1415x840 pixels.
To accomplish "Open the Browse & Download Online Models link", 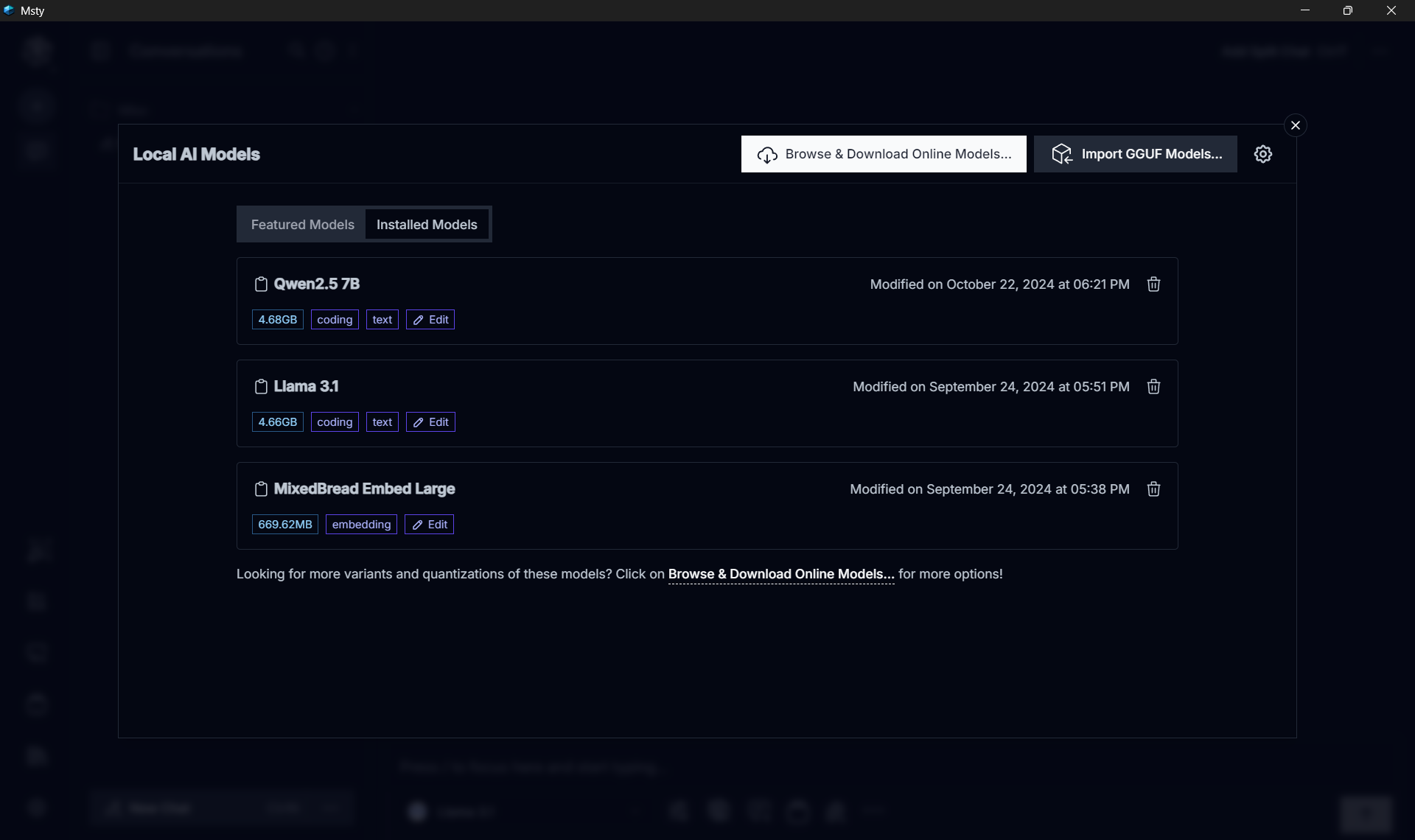I will (781, 575).
